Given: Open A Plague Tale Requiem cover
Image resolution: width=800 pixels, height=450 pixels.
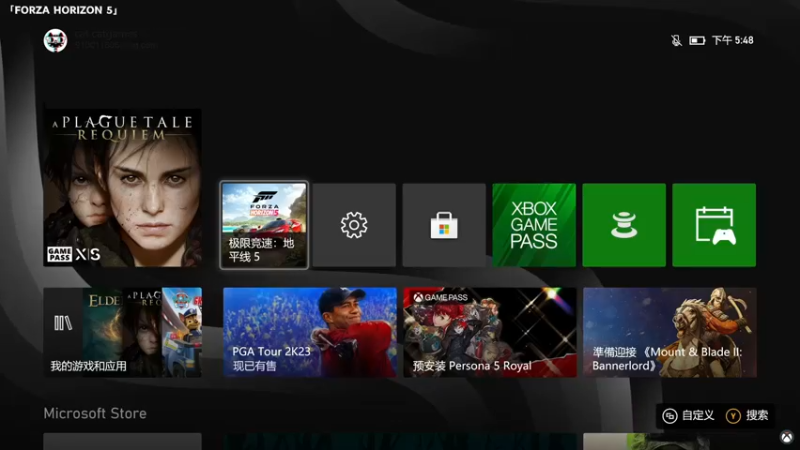Looking at the screenshot, I should point(122,188).
